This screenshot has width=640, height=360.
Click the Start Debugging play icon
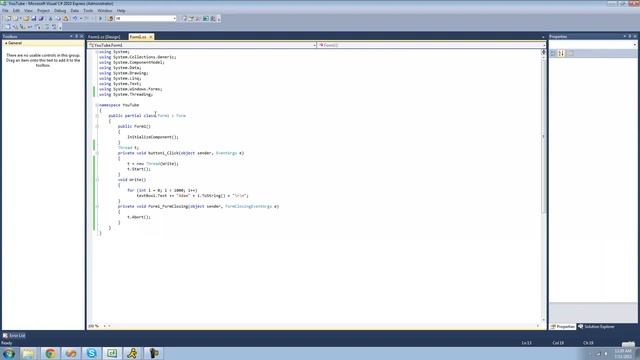[x=101, y=18]
